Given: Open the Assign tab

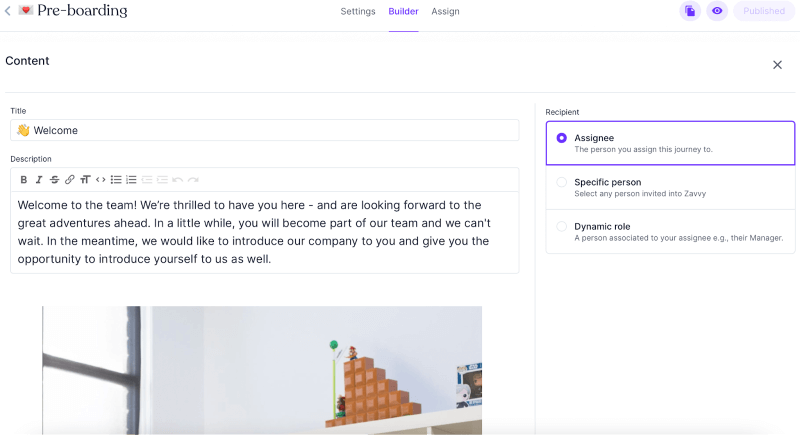Looking at the screenshot, I should tap(445, 12).
